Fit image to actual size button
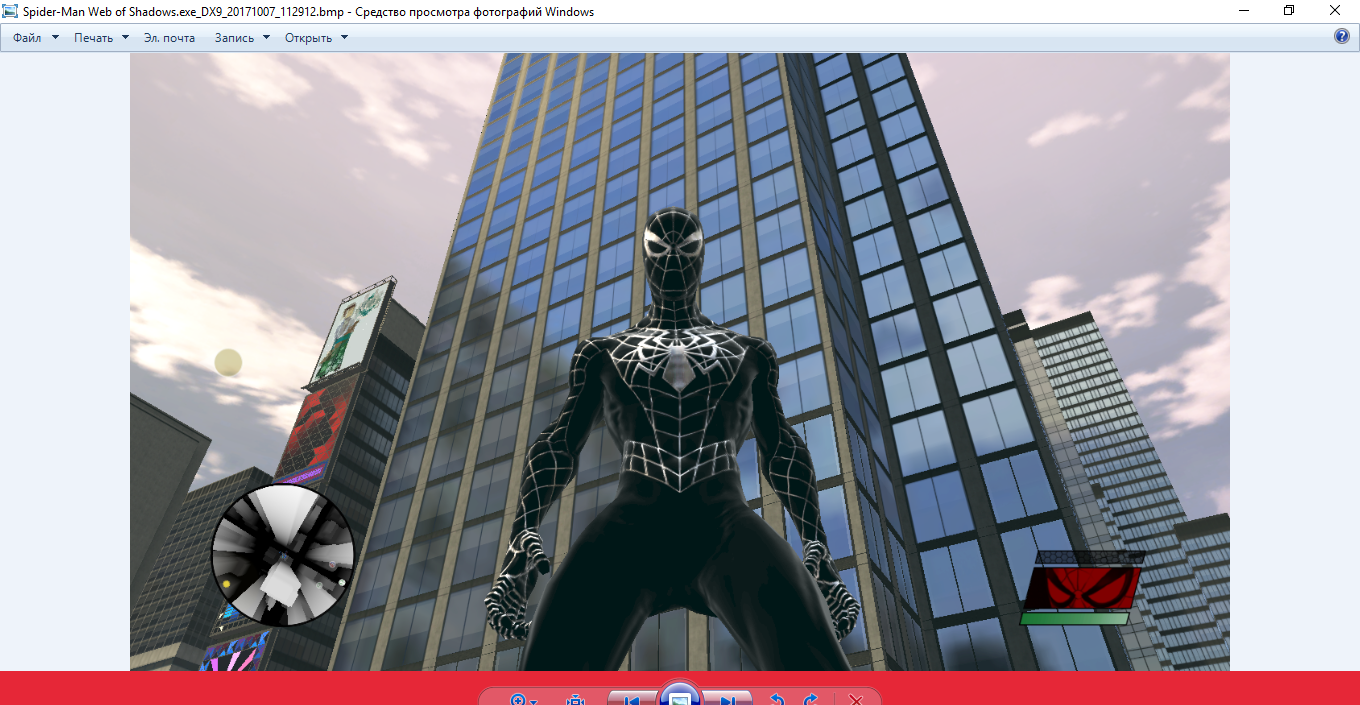The height and width of the screenshot is (705, 1360). pyautogui.click(x=575, y=700)
